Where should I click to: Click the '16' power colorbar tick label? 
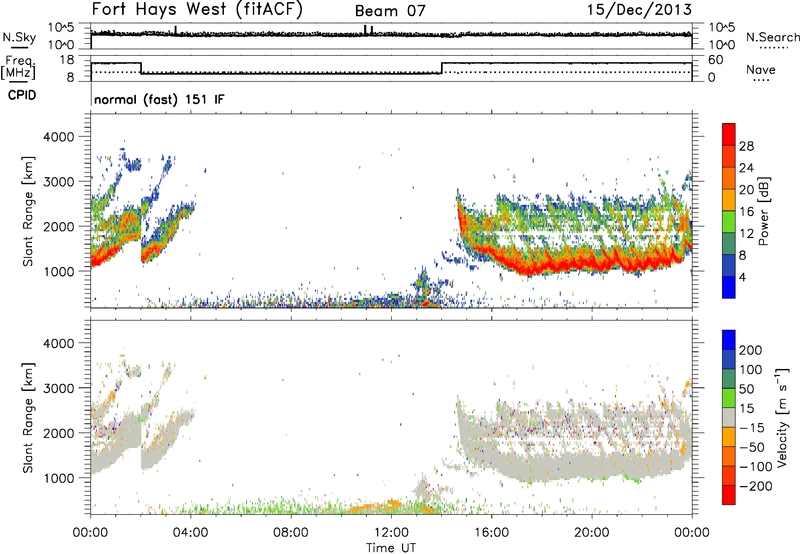pos(746,212)
